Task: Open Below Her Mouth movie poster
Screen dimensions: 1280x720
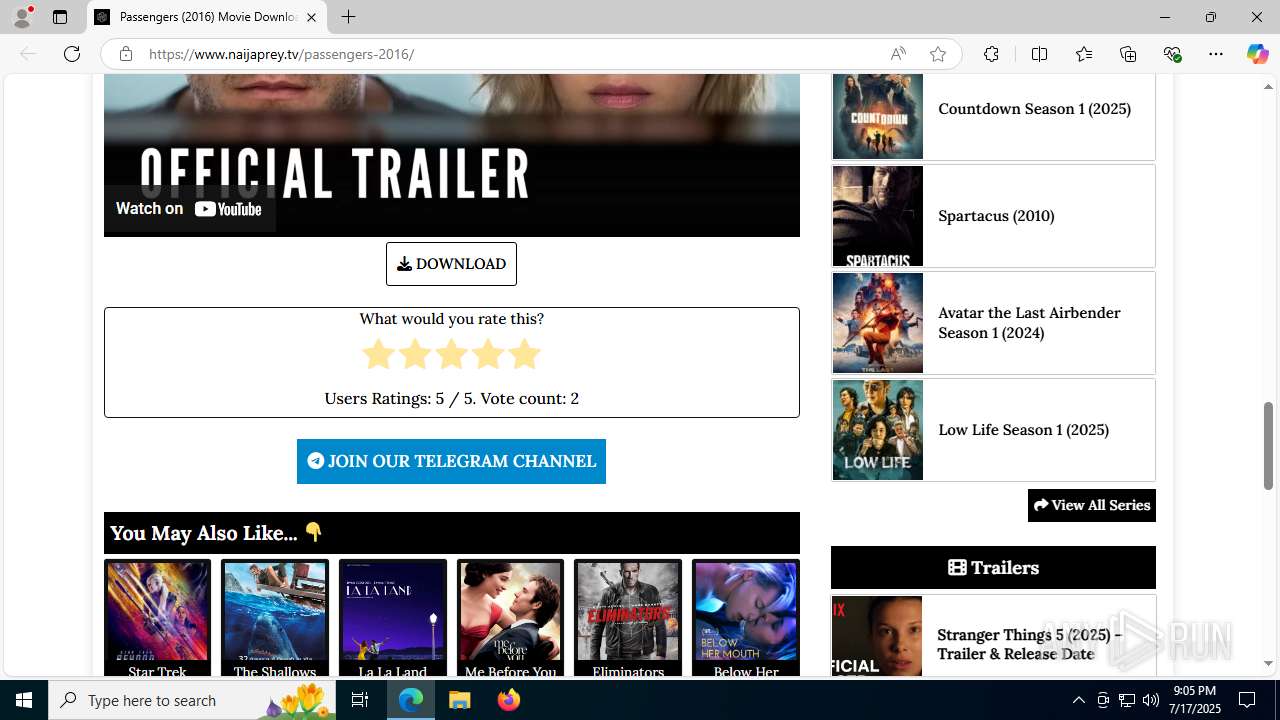Action: pos(746,610)
